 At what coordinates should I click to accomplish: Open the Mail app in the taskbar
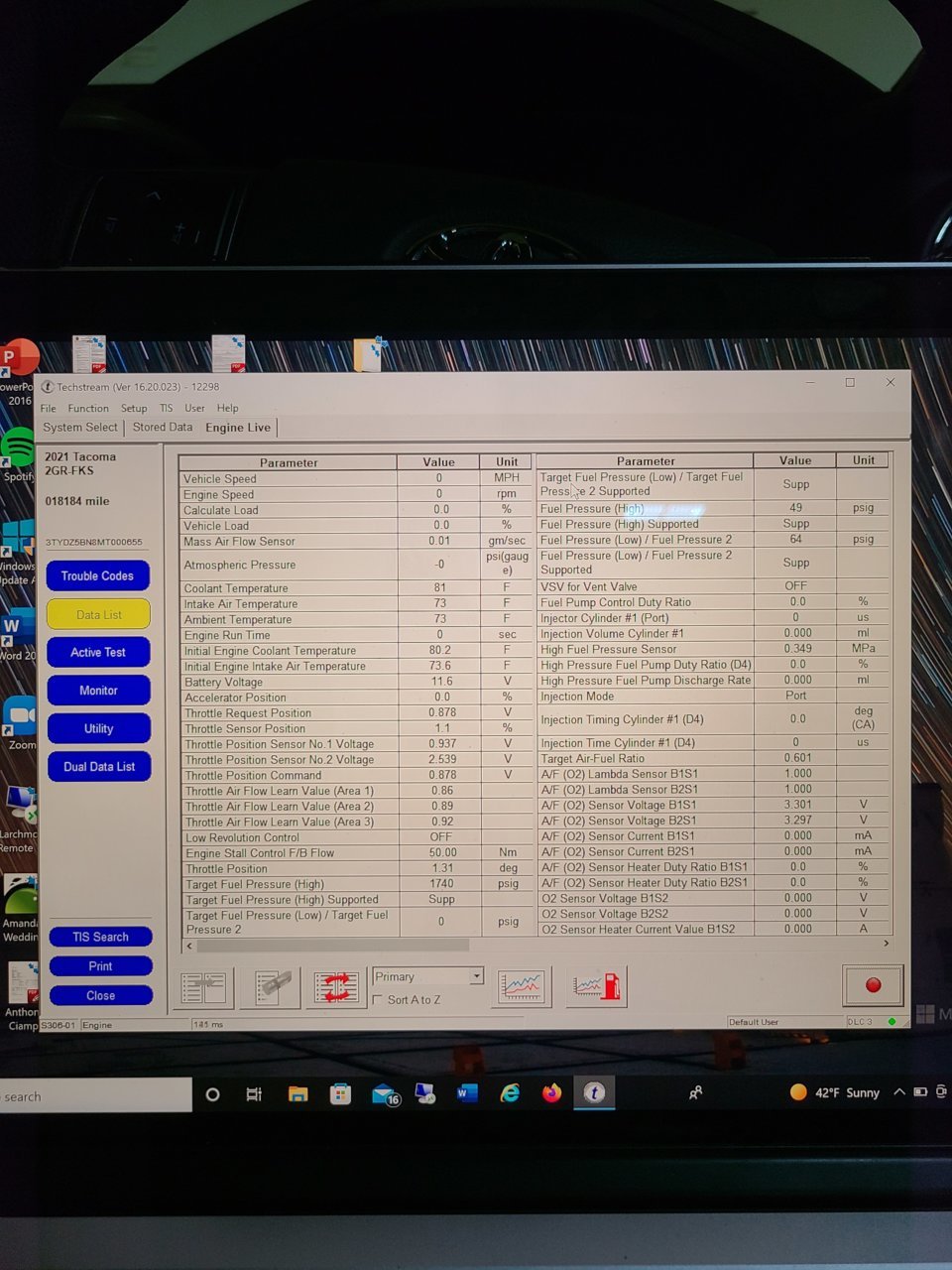pos(385,1094)
